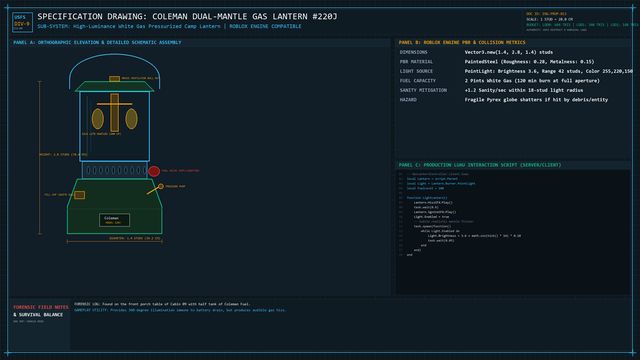Image resolution: width=640 pixels, height=360 pixels.
Task: Click the & Survival Balance heading
Action: [38, 315]
